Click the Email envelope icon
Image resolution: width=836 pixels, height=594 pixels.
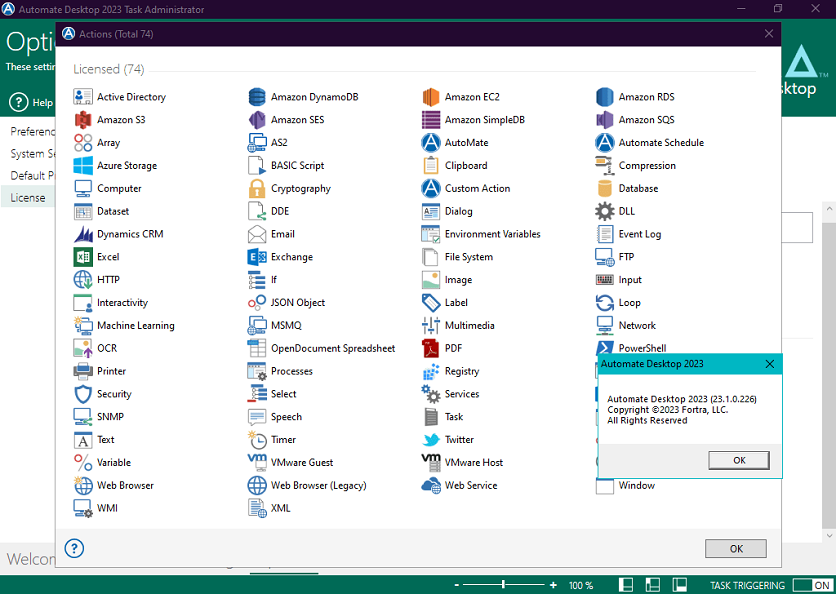click(x=256, y=234)
